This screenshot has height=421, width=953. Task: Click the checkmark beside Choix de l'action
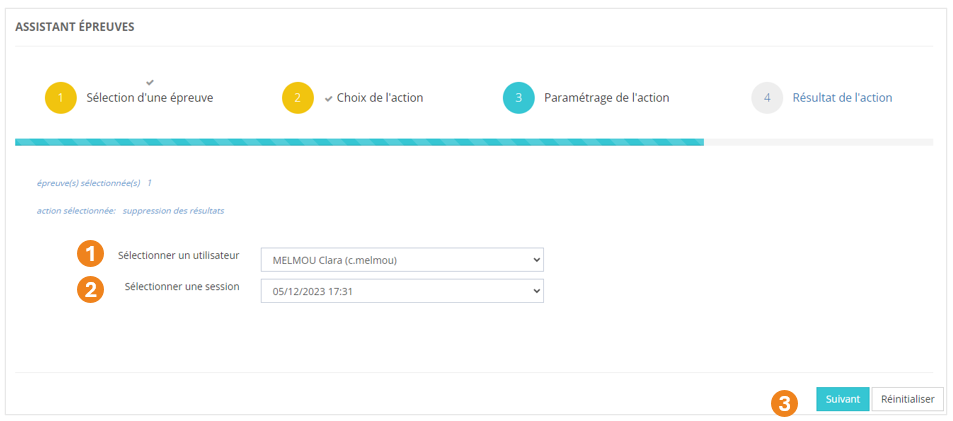pyautogui.click(x=329, y=99)
